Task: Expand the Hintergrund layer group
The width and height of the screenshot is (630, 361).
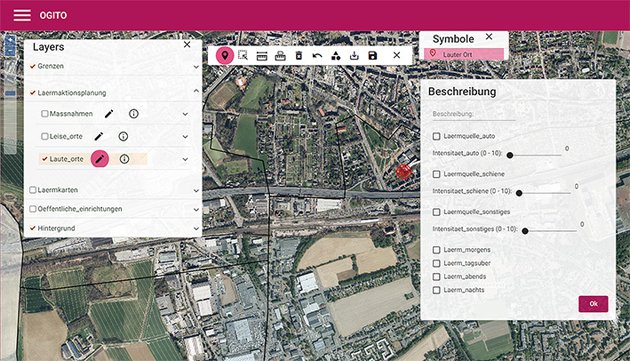Action: click(x=196, y=228)
